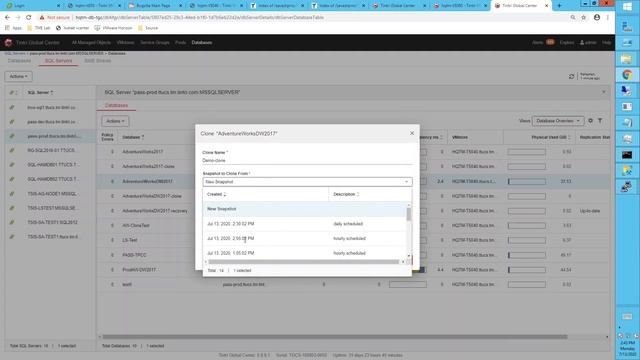The image size is (640, 360).
Task: Open the Service Groups menu item
Action: point(155,42)
